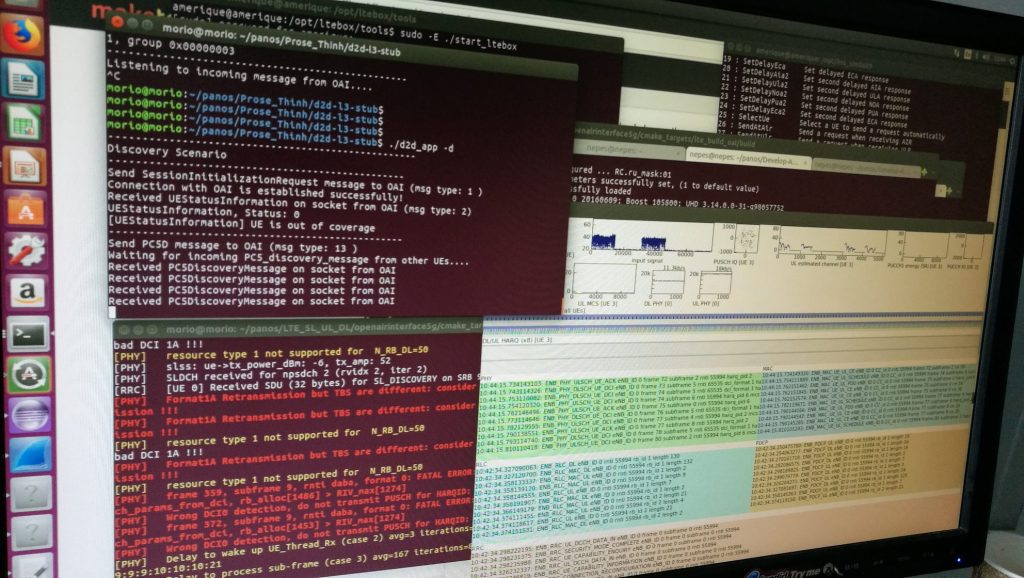
Task: Open System Settings wrench-and-gear icon
Action: [27, 250]
